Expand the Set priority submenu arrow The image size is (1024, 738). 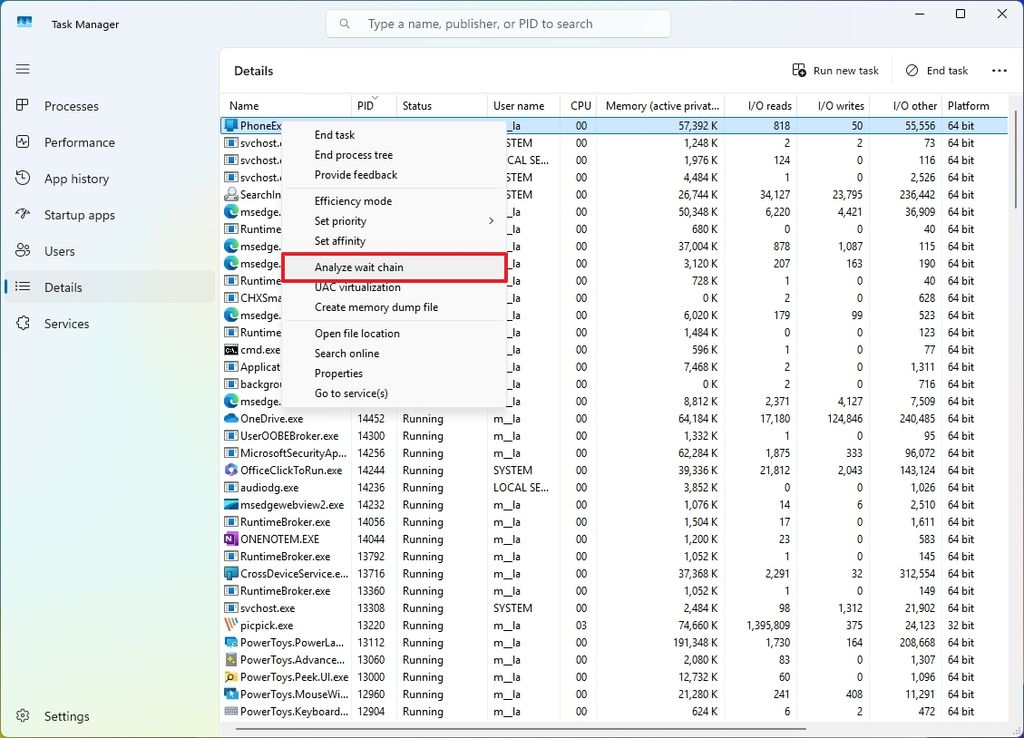pos(491,221)
